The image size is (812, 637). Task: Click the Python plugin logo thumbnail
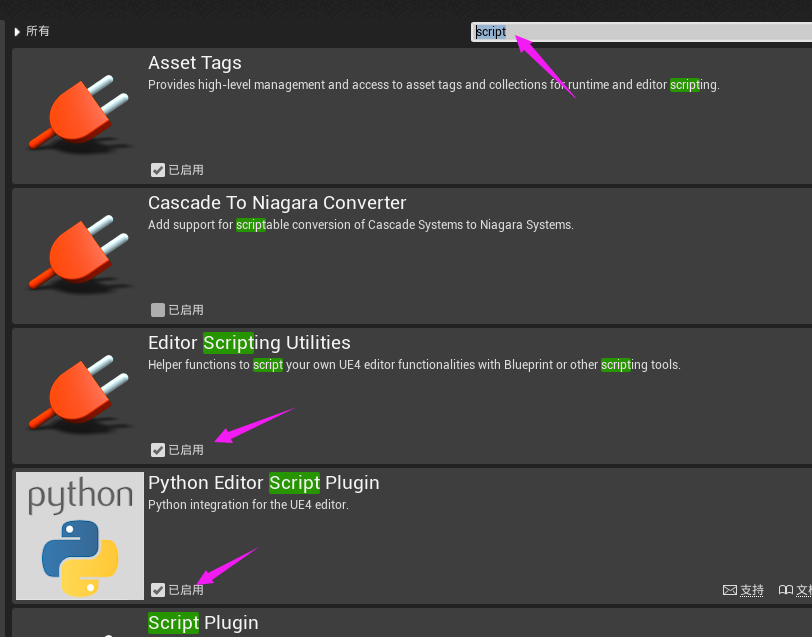pos(80,535)
